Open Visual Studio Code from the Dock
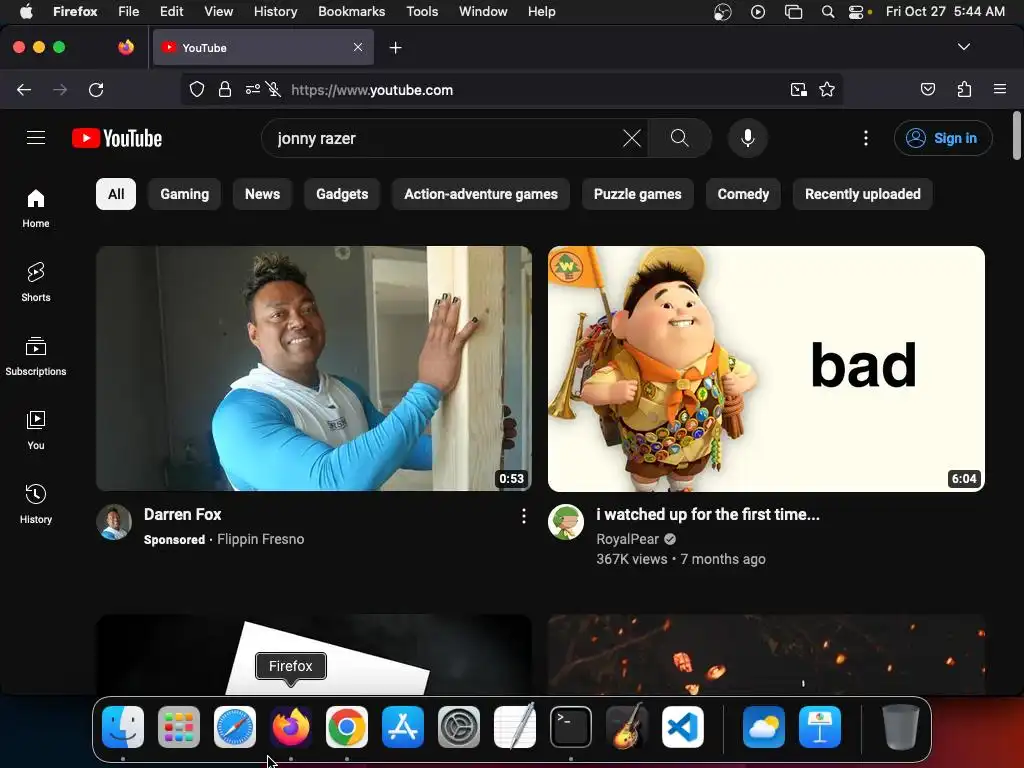The image size is (1024, 768). pyautogui.click(x=682, y=727)
